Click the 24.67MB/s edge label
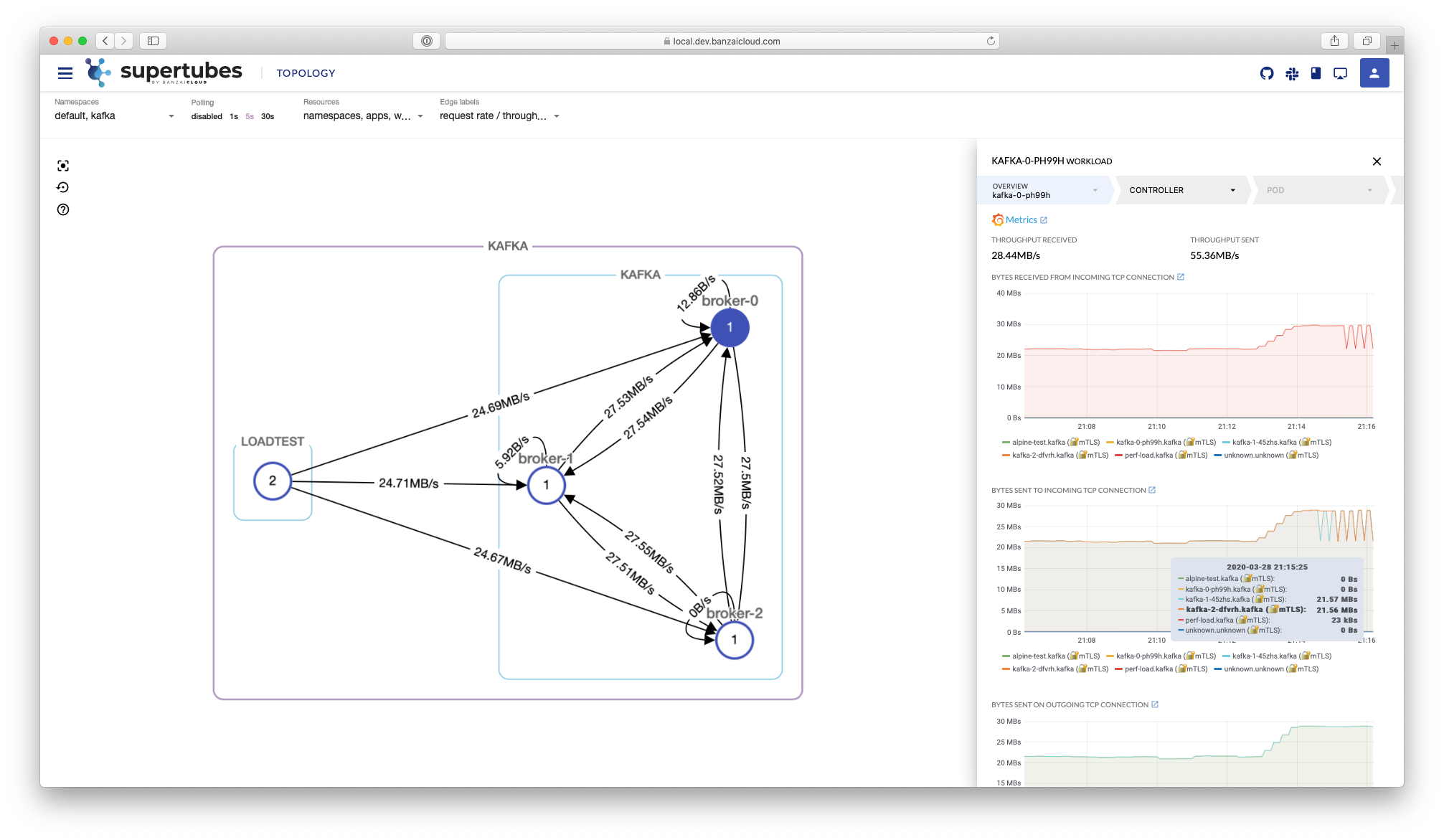 pos(502,560)
